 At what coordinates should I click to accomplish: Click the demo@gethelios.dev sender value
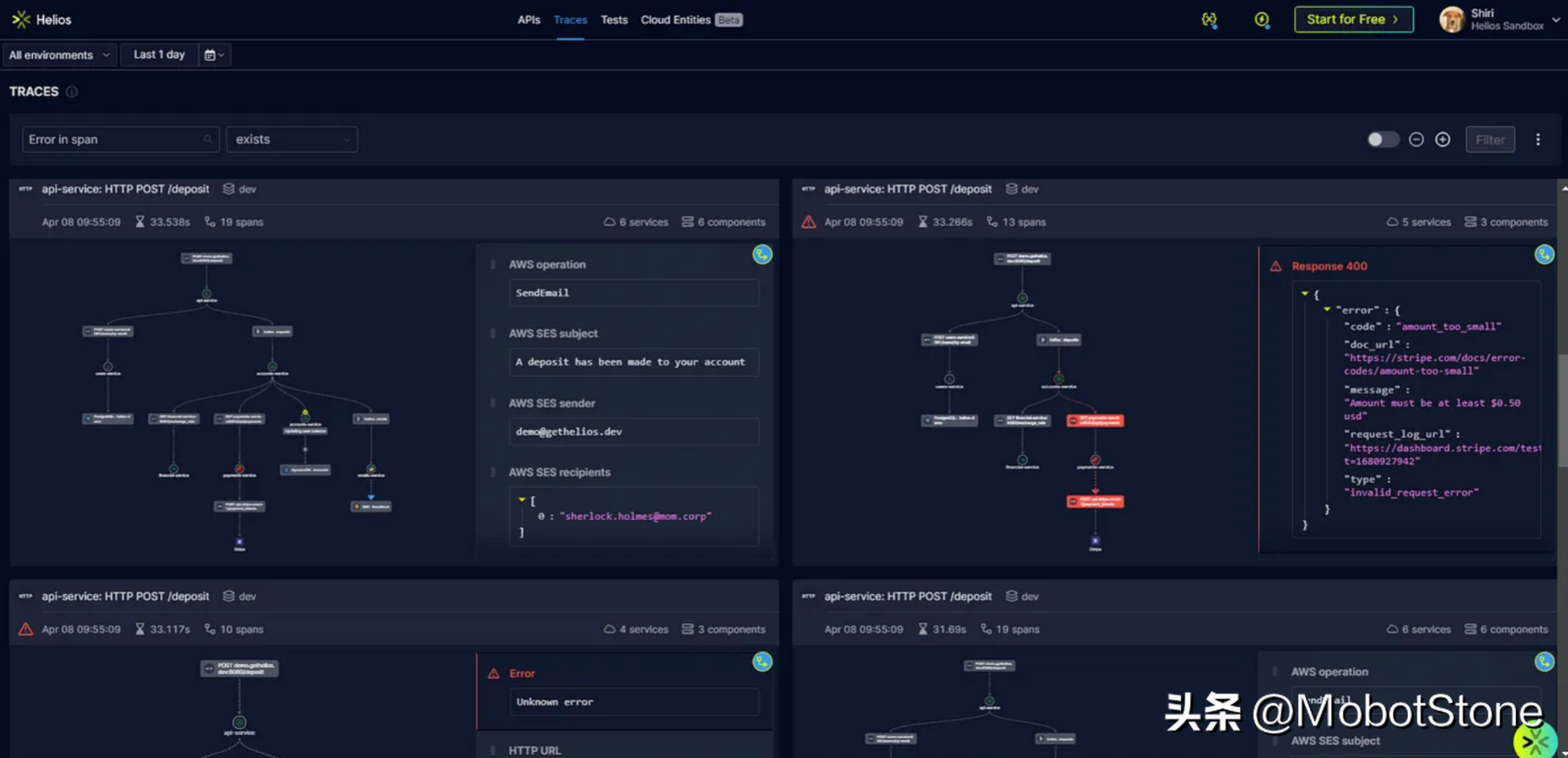click(633, 432)
